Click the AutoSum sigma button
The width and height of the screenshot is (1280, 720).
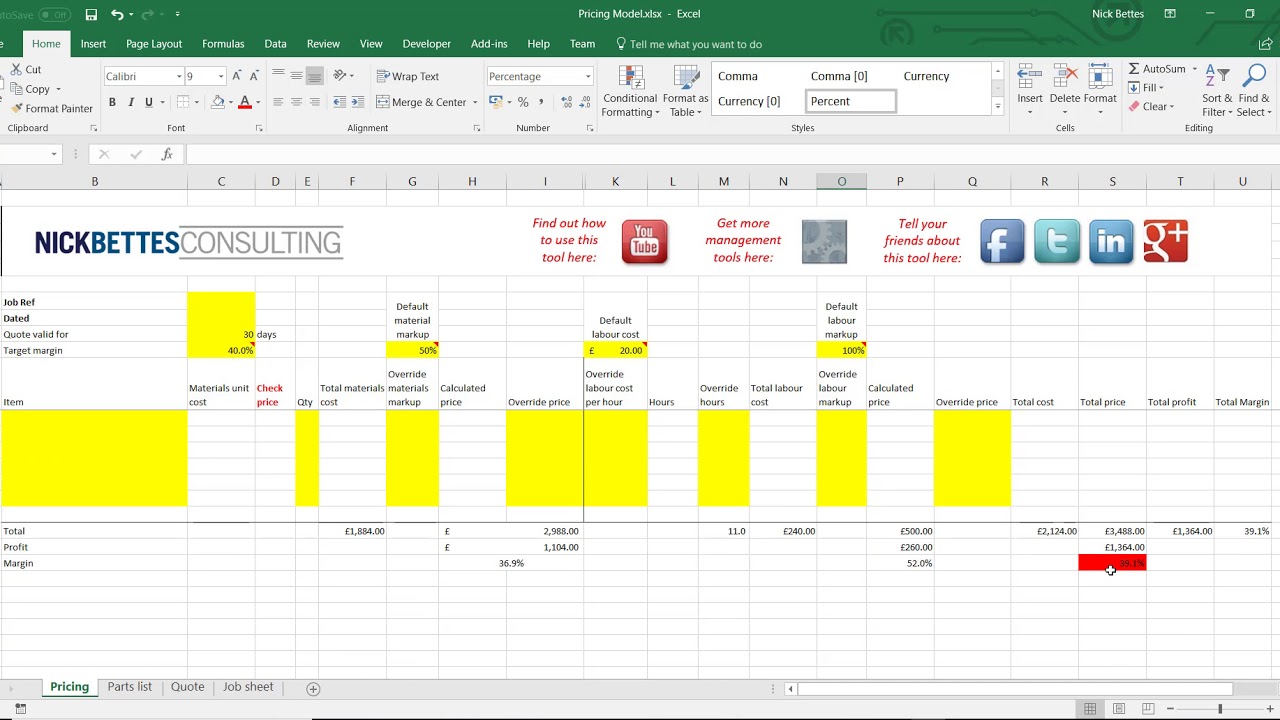[1157, 69]
